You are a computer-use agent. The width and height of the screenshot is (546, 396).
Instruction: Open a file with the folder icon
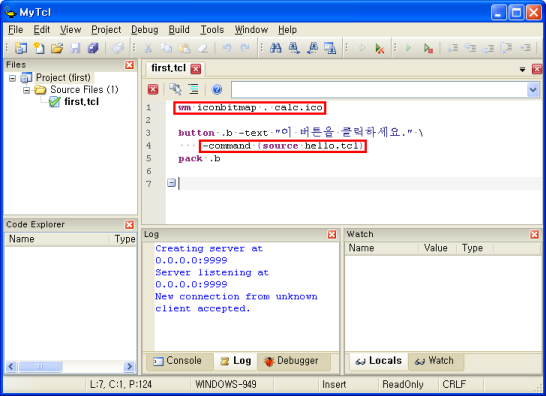57,48
